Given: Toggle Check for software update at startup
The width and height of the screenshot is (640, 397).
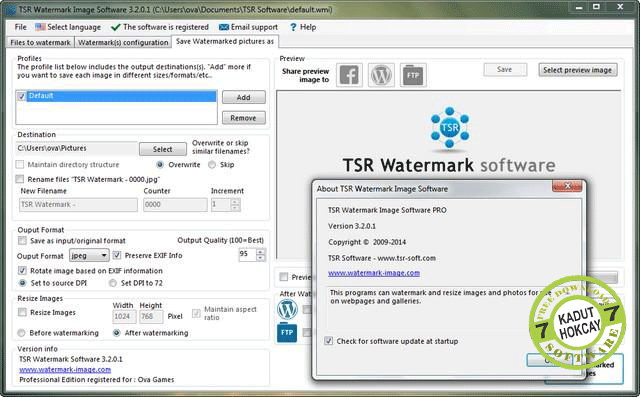Looking at the screenshot, I should click(x=329, y=341).
